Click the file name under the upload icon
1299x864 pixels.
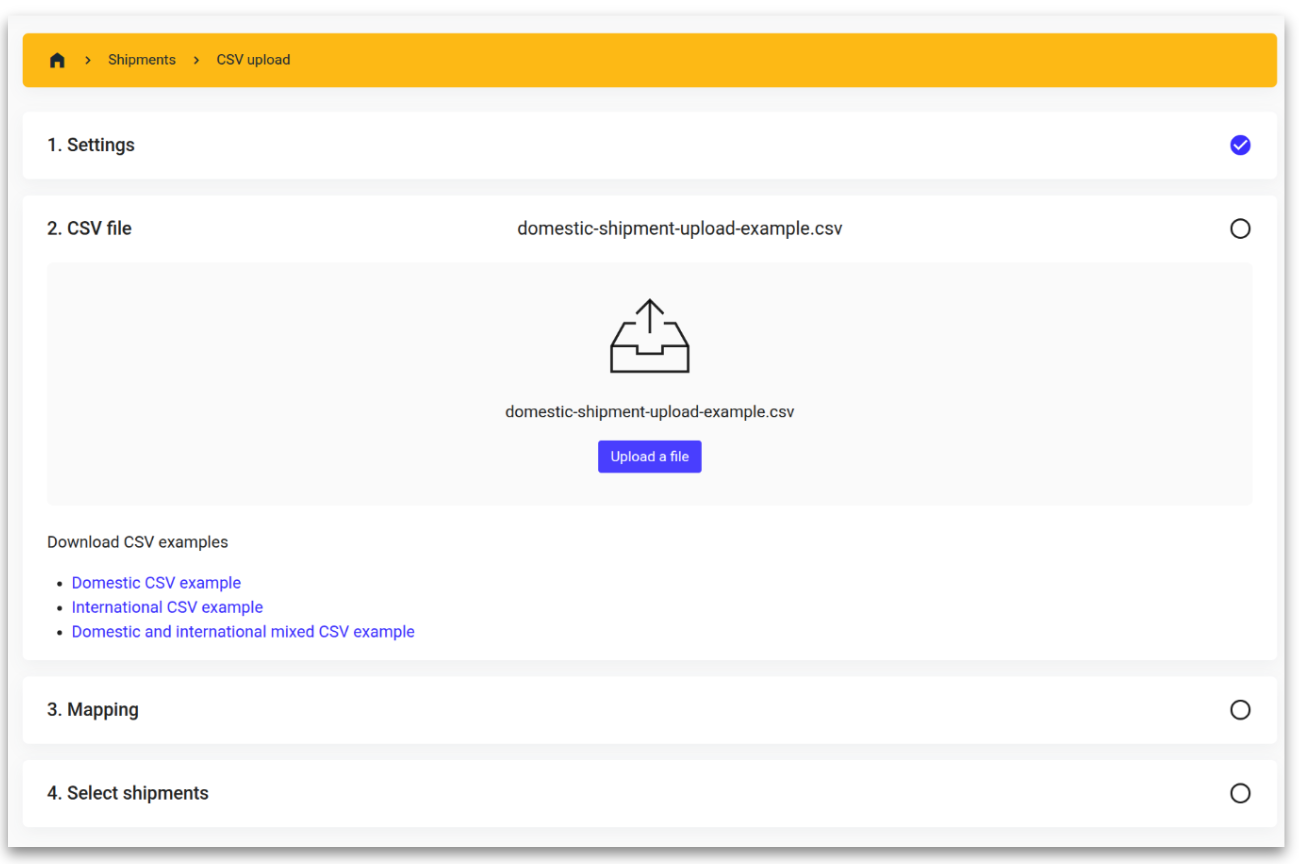pyautogui.click(x=649, y=412)
